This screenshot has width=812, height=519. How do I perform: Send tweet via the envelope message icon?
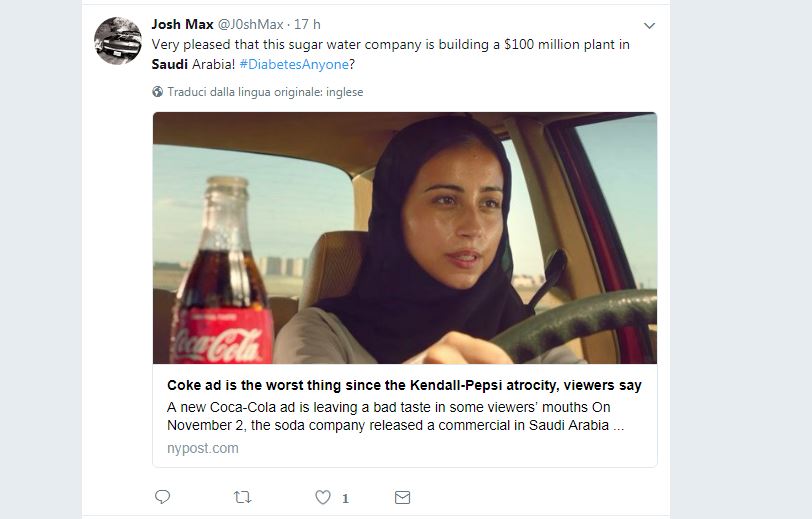pos(402,497)
